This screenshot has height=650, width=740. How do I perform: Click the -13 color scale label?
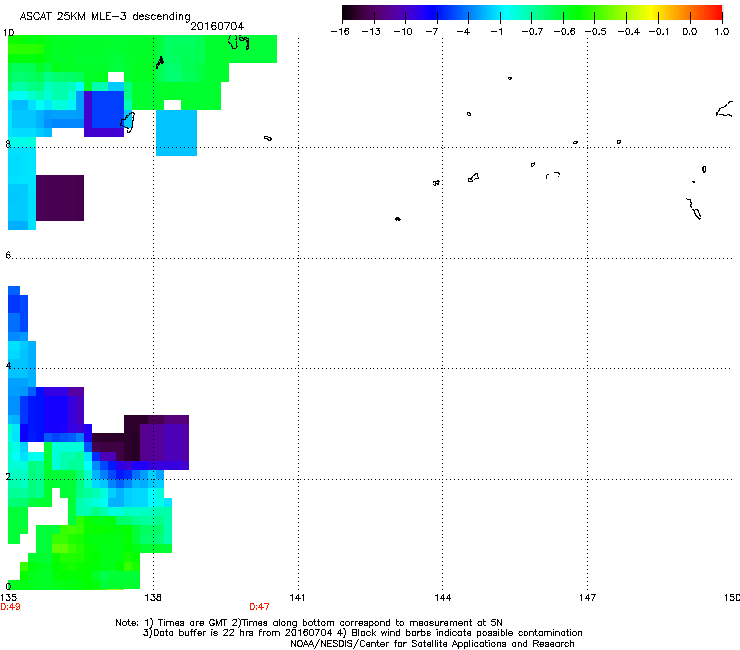coord(371,32)
